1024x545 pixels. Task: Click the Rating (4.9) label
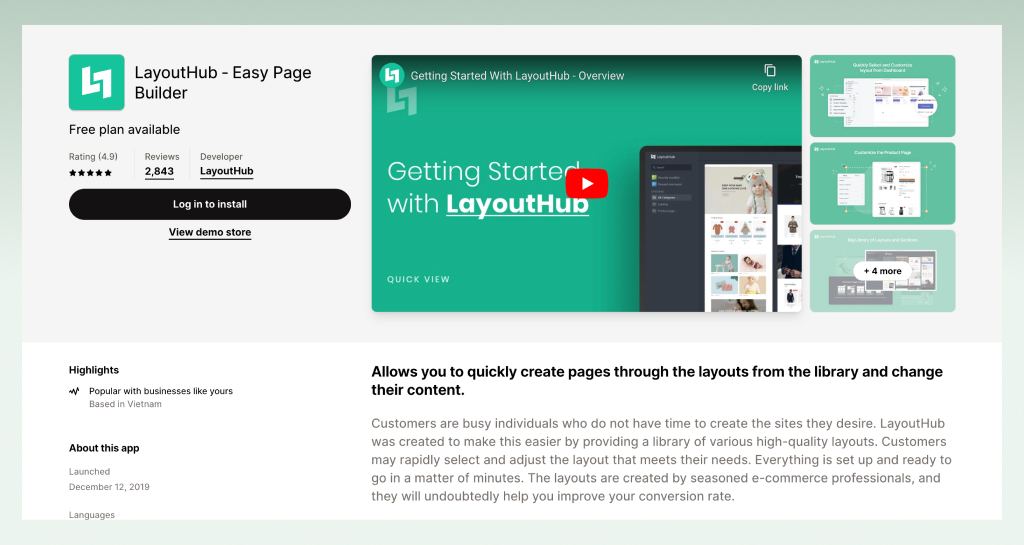[x=93, y=157]
